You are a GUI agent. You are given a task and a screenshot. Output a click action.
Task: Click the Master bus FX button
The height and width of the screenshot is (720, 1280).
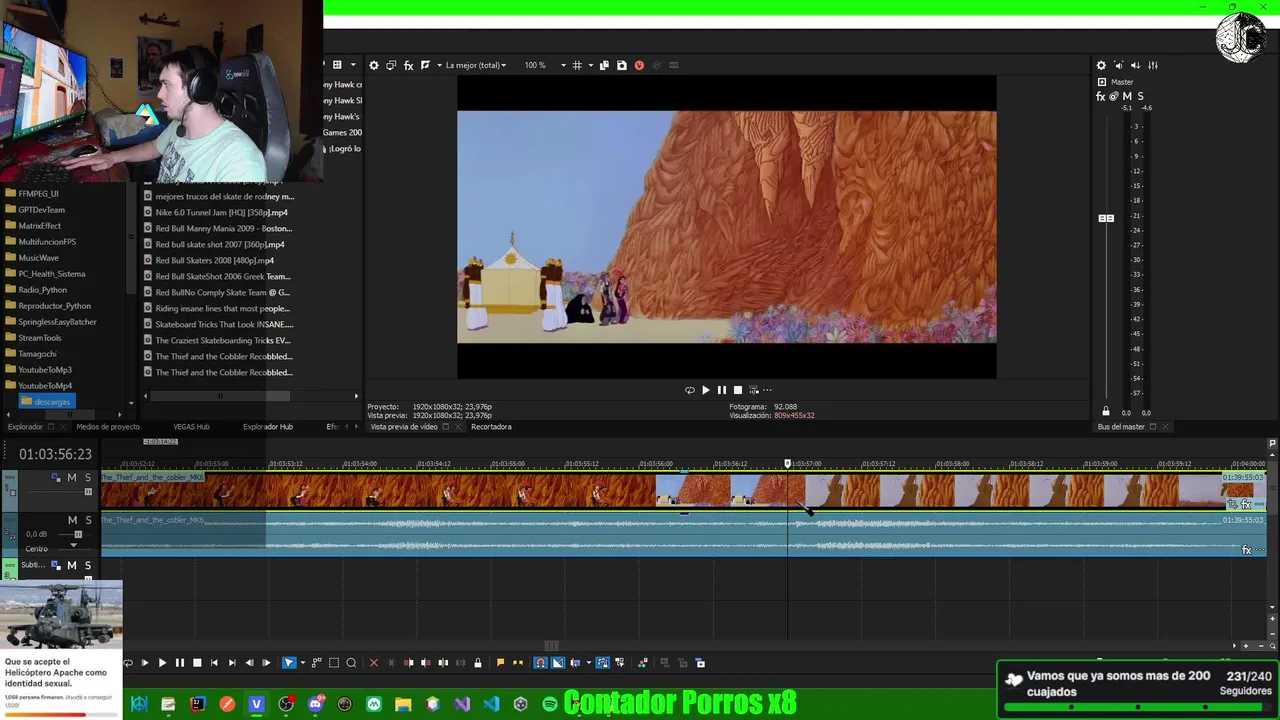point(1101,97)
